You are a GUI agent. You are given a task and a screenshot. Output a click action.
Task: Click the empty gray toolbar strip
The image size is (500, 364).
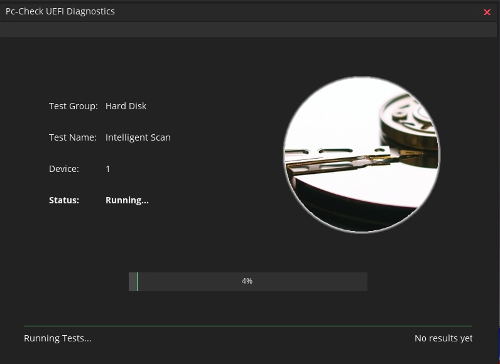click(x=248, y=30)
